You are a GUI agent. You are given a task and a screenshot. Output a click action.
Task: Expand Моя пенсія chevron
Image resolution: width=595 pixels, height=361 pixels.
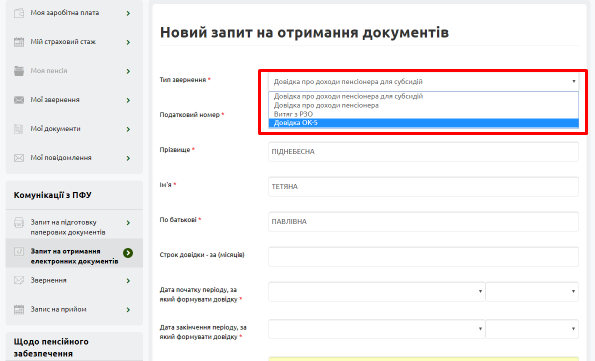(128, 71)
